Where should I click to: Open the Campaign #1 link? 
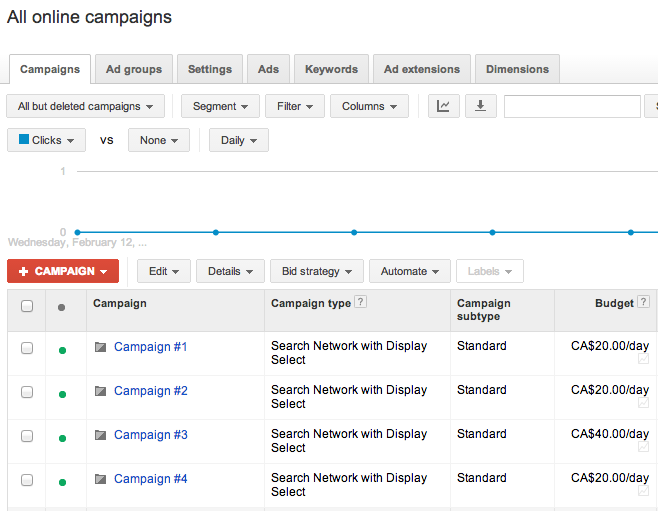click(150, 347)
